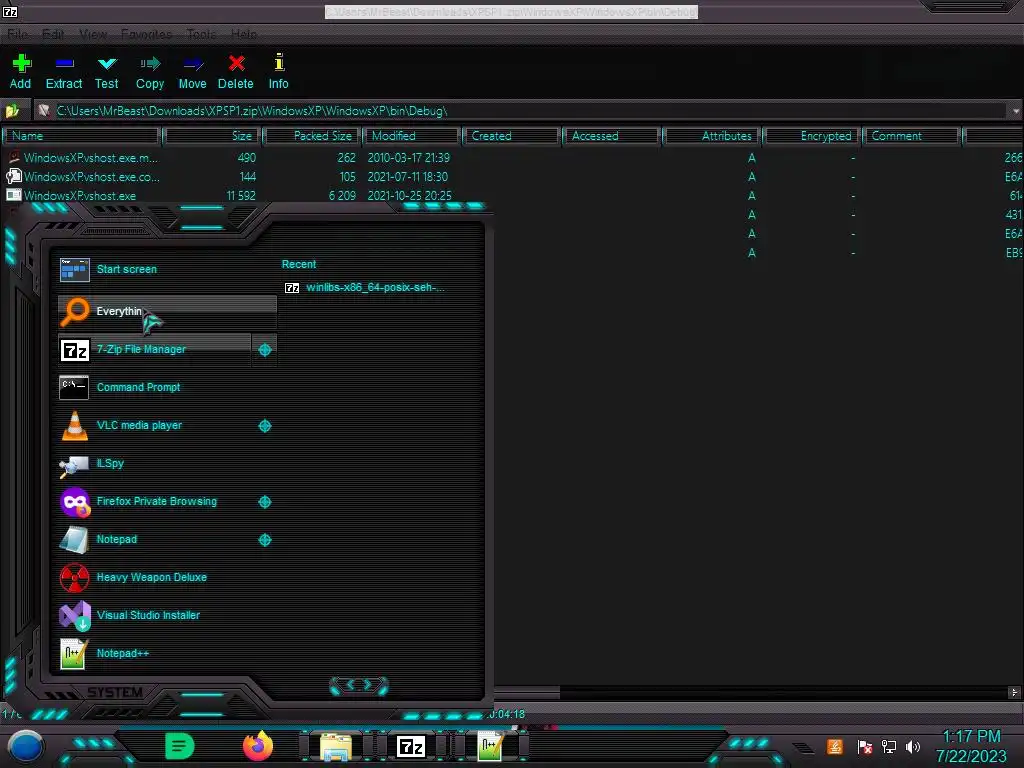
Task: Click the Attributes column header
Action: tap(712, 136)
